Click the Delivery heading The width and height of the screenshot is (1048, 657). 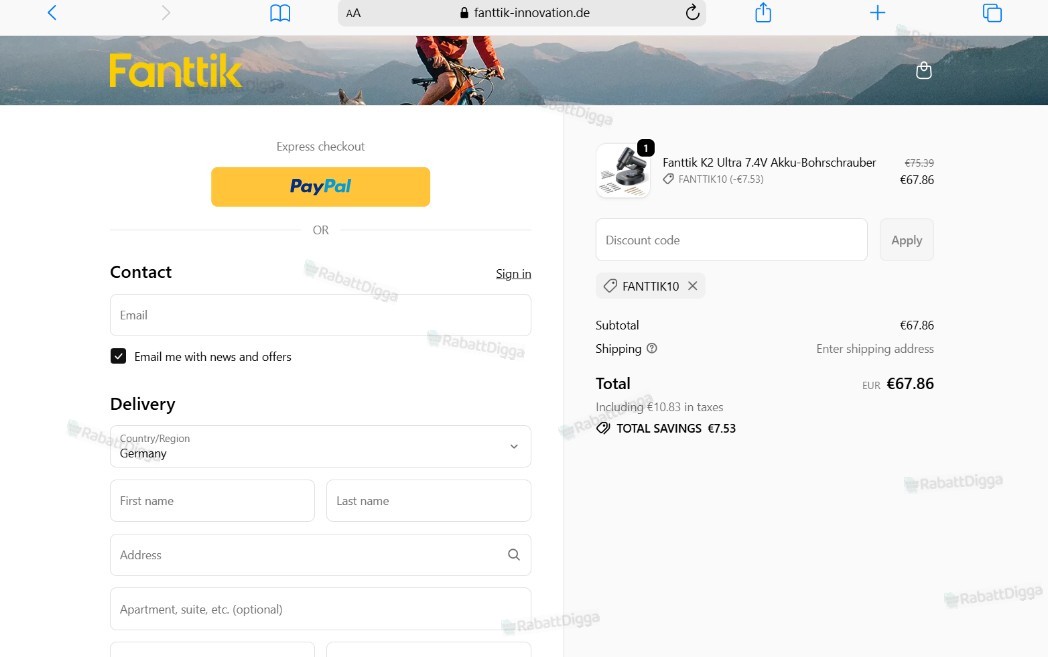pyautogui.click(x=142, y=404)
